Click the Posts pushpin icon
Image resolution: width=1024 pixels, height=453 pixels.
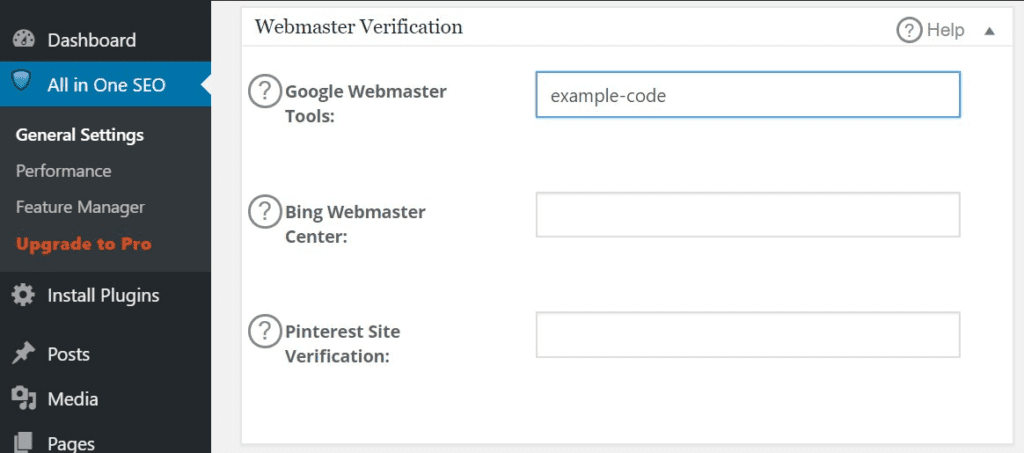point(24,354)
